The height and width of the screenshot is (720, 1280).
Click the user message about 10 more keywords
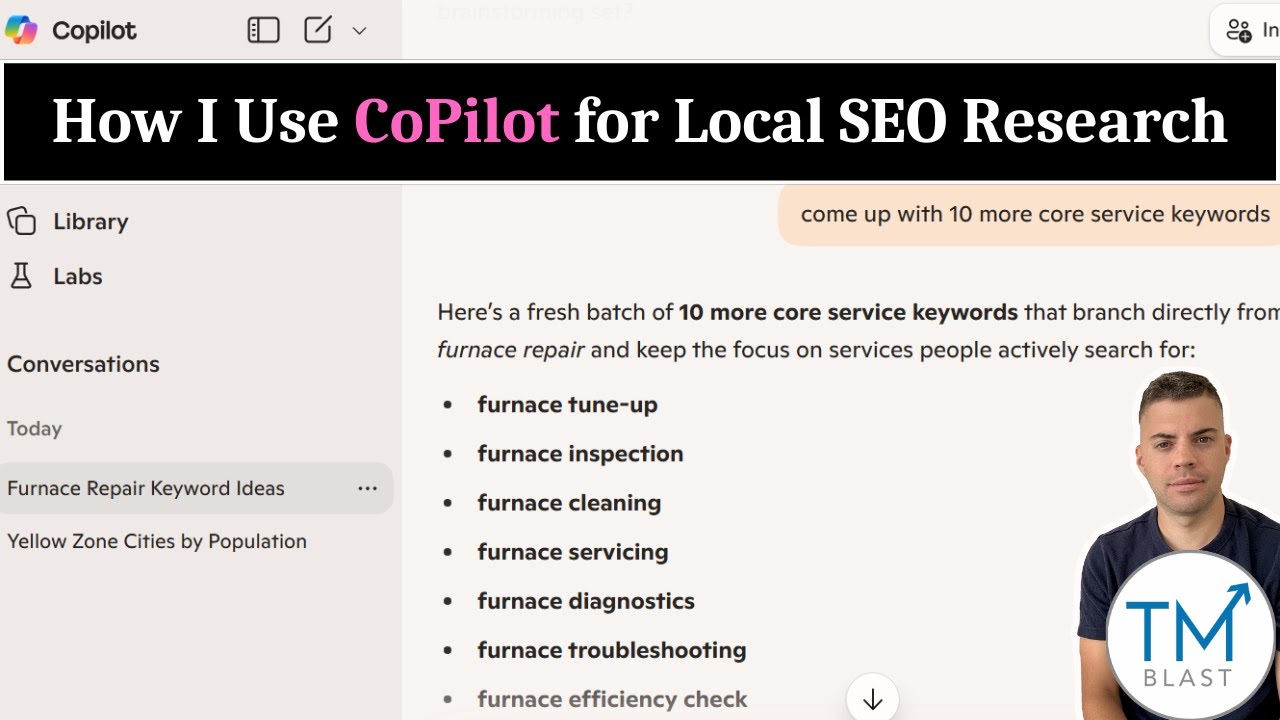point(1030,214)
